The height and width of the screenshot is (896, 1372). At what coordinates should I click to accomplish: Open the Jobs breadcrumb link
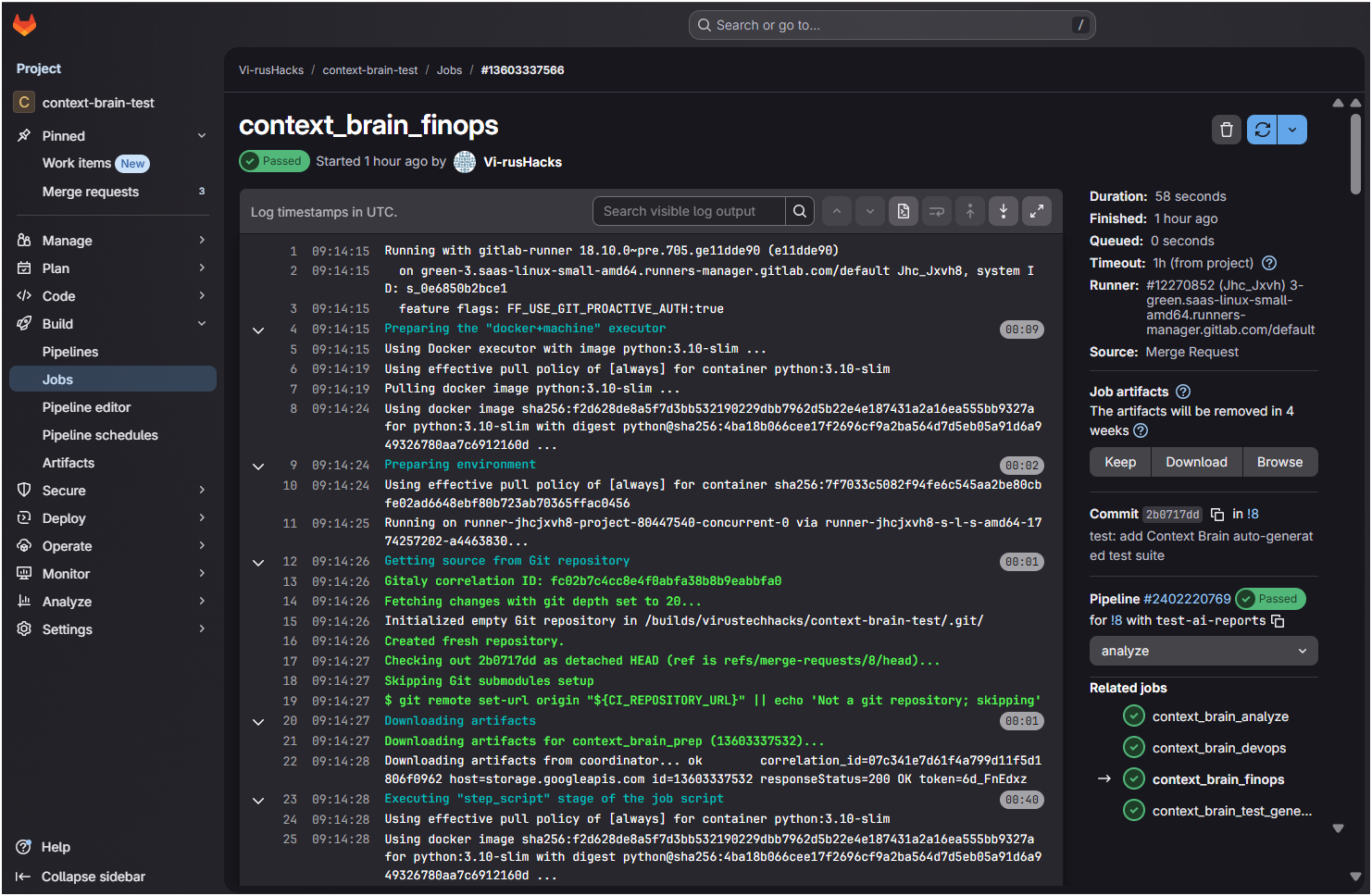[x=449, y=70]
